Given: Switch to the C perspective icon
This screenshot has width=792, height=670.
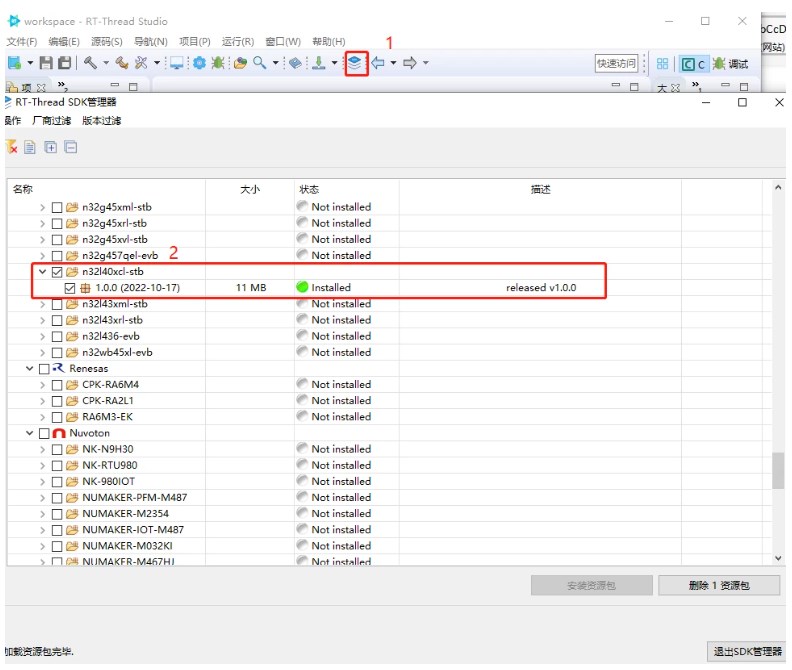Looking at the screenshot, I should click(694, 64).
